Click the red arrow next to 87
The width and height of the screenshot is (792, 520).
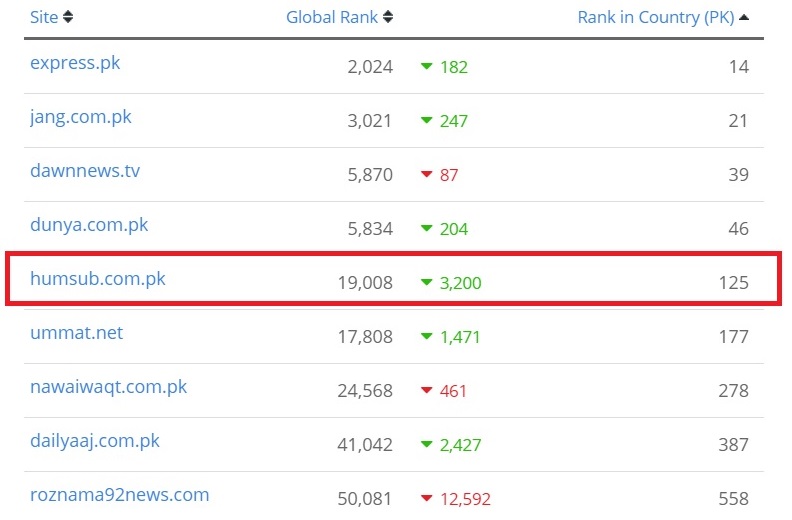click(427, 174)
